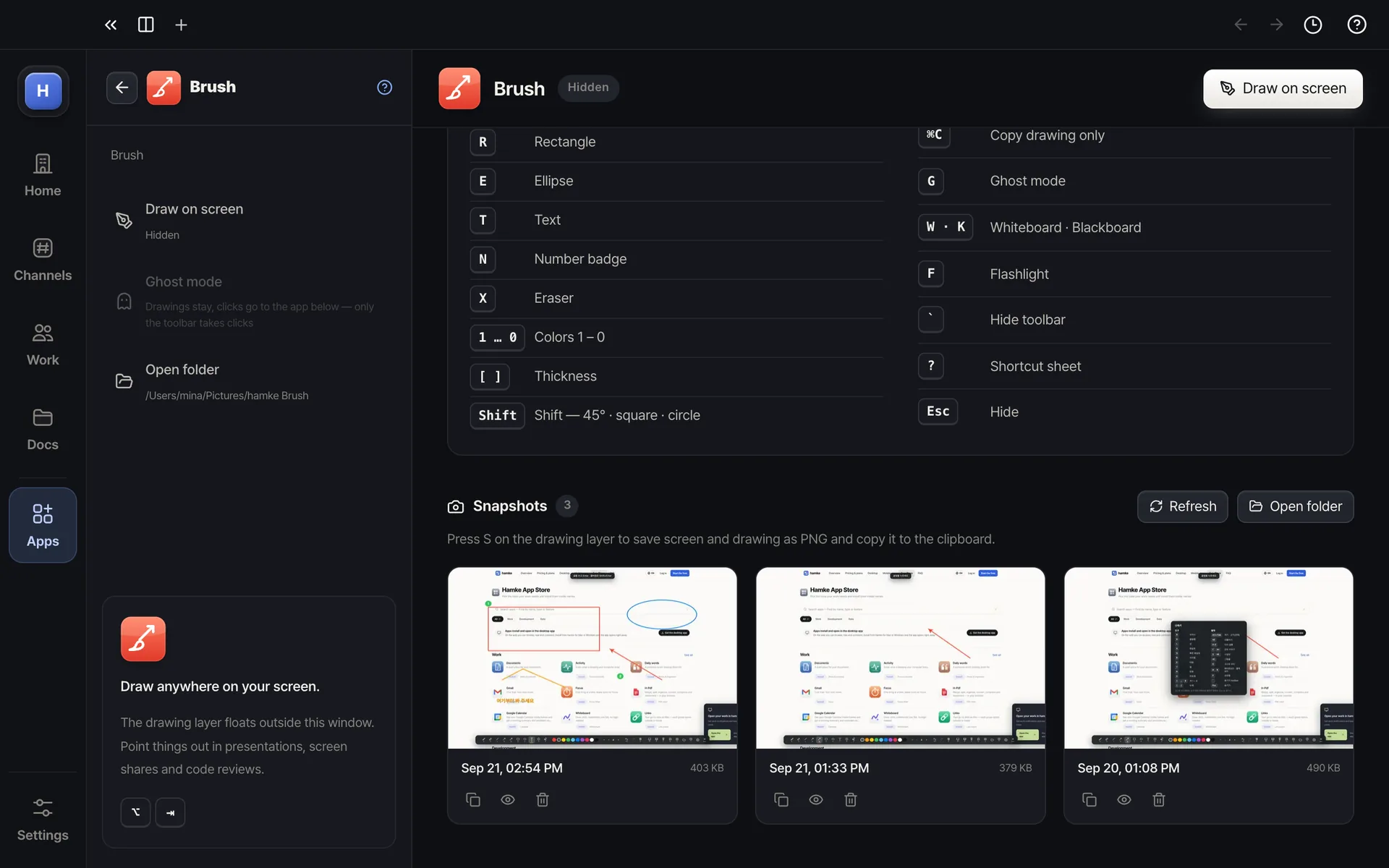The image size is (1389, 868).
Task: Delete the Sep 21, 02:54 PM snapshot
Action: (543, 799)
